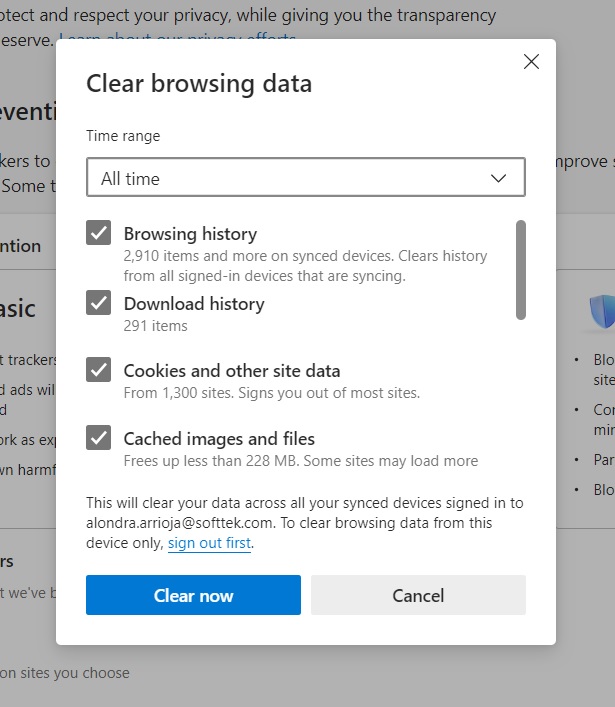Toggle the Cookies and other site data checkbox
Viewport: 615px width, 707px height.
click(x=98, y=370)
